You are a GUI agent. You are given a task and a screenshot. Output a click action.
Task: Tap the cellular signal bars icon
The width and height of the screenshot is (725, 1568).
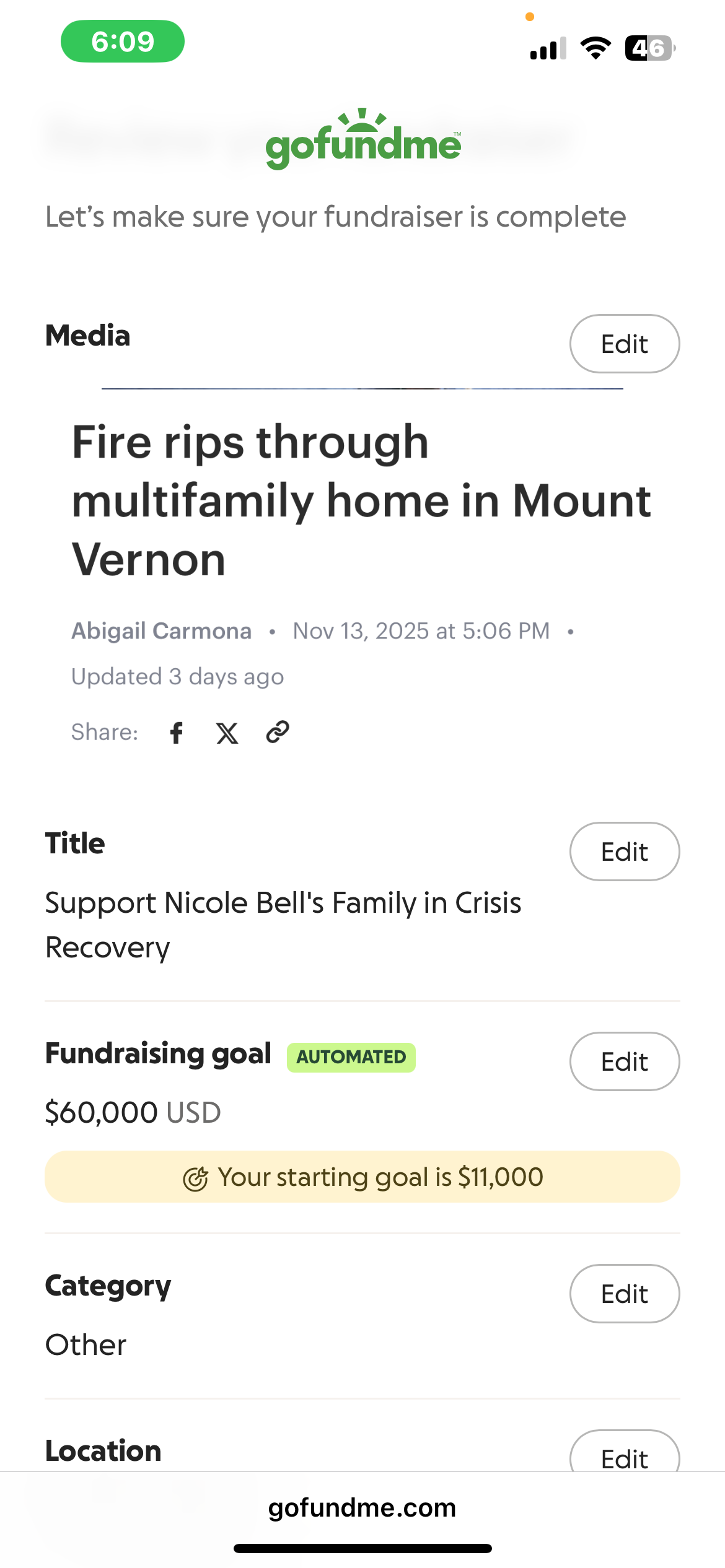[548, 48]
